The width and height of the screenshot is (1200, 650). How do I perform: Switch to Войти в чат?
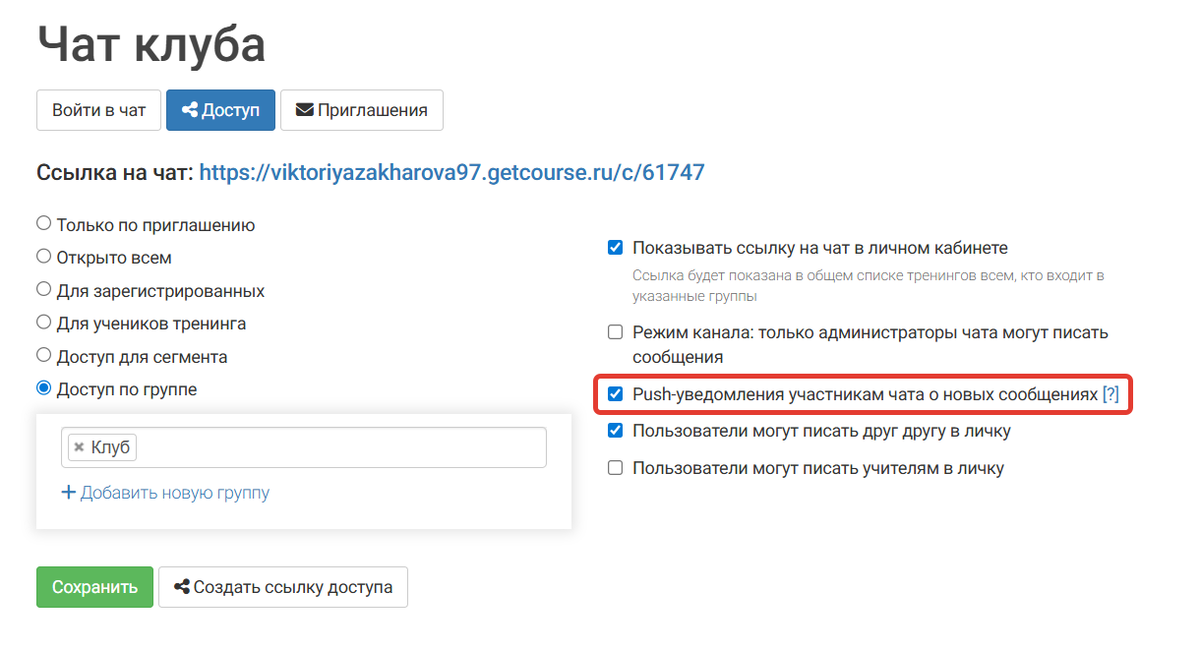tap(98, 110)
